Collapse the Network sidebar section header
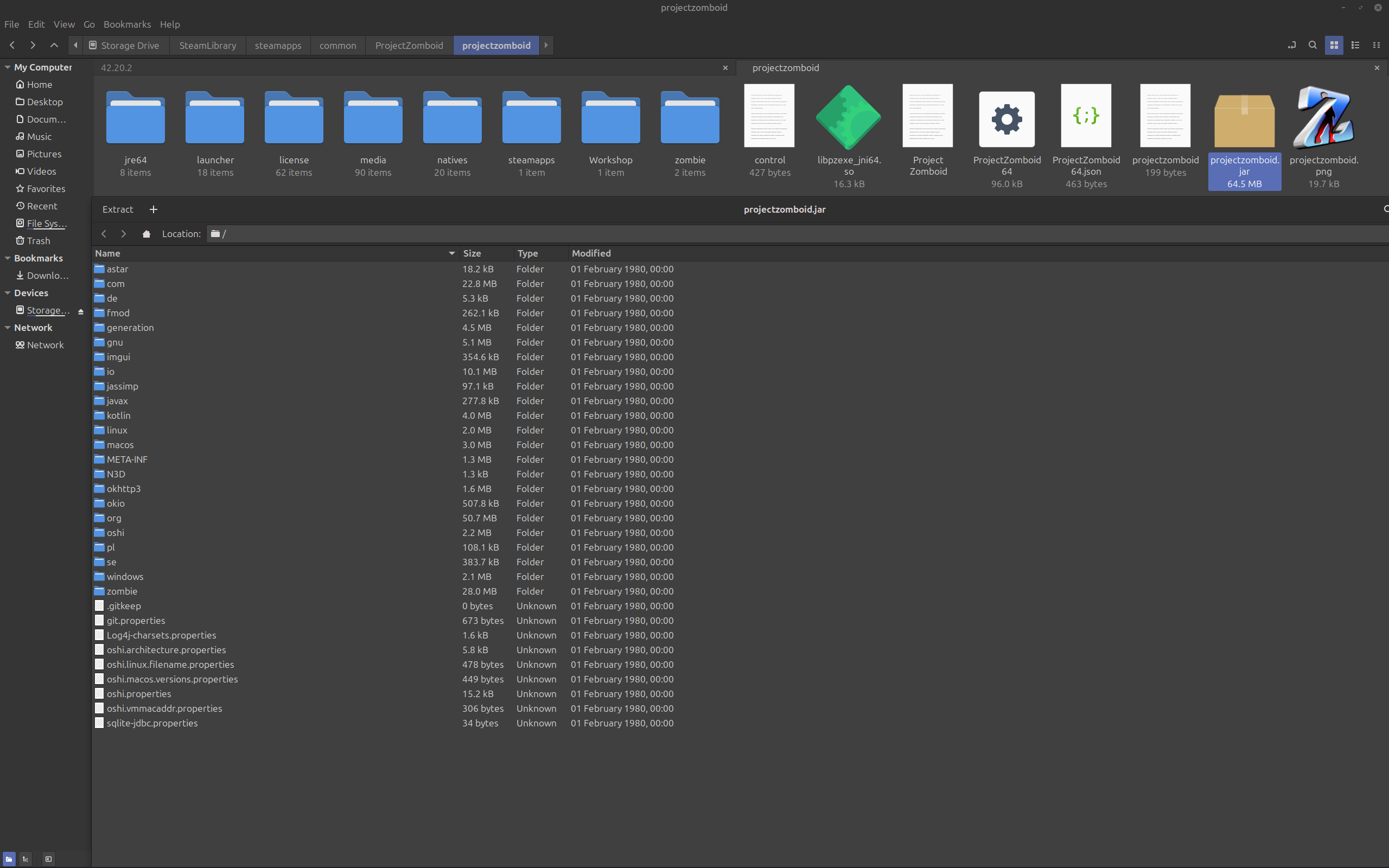1389x868 pixels. [8, 328]
